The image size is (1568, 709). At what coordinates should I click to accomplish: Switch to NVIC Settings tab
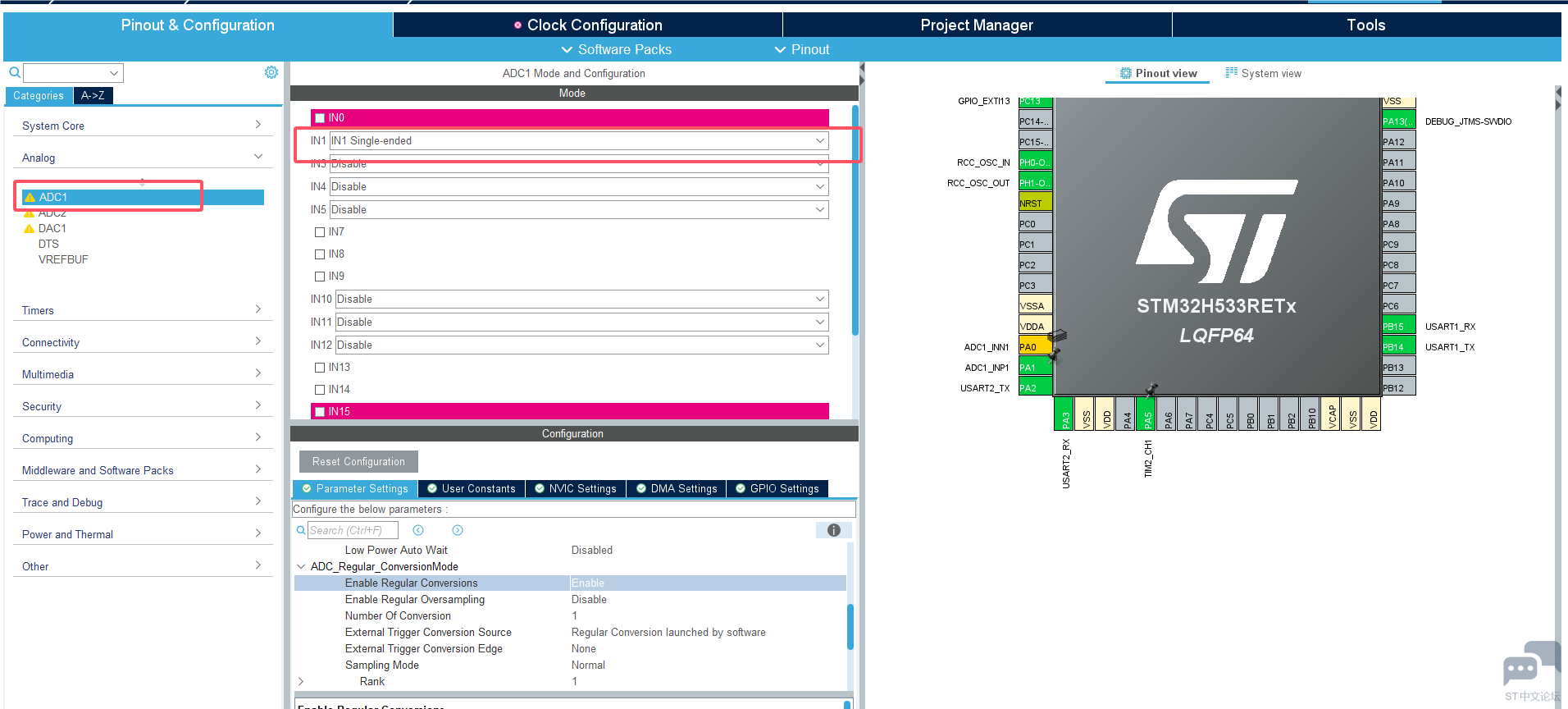tap(576, 489)
